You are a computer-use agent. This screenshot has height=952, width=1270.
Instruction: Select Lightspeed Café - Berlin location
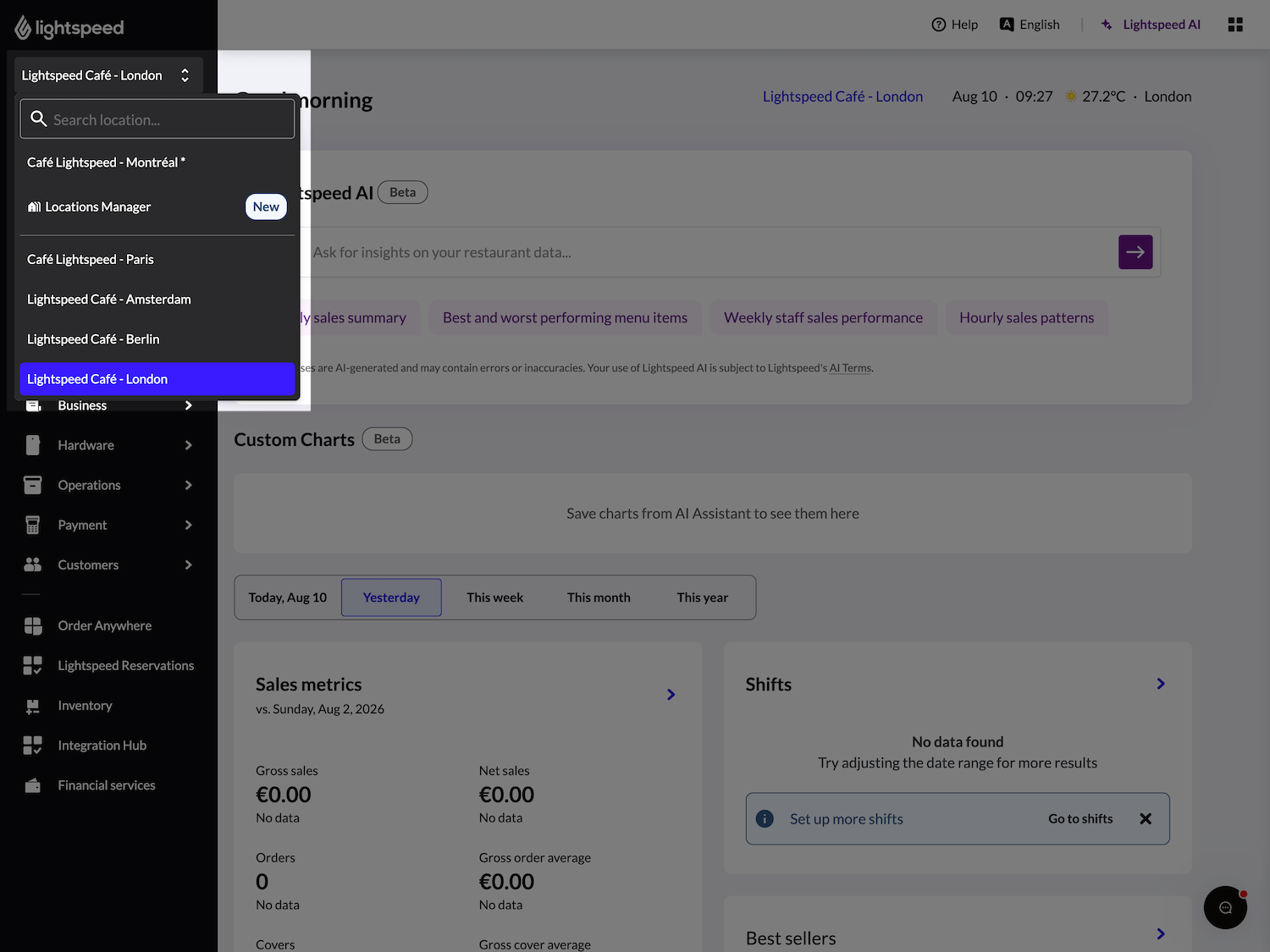pyautogui.click(x=157, y=338)
